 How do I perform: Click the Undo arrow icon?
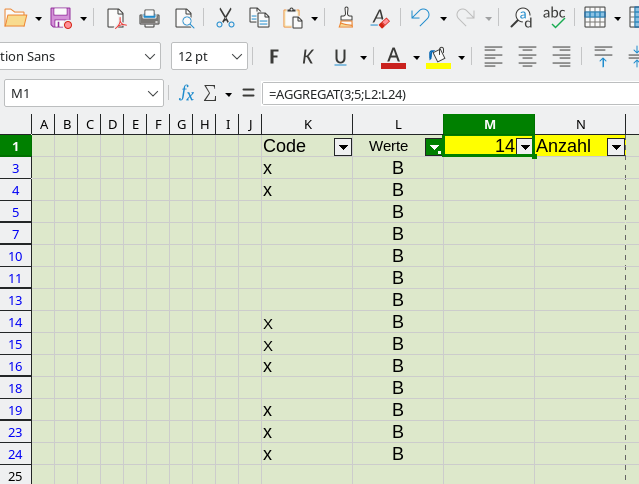click(420, 18)
